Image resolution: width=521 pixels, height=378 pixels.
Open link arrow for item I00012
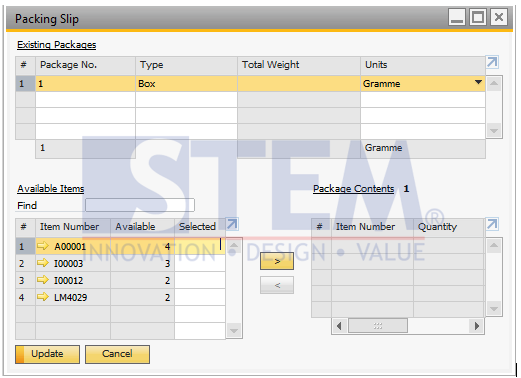pyautogui.click(x=43, y=280)
